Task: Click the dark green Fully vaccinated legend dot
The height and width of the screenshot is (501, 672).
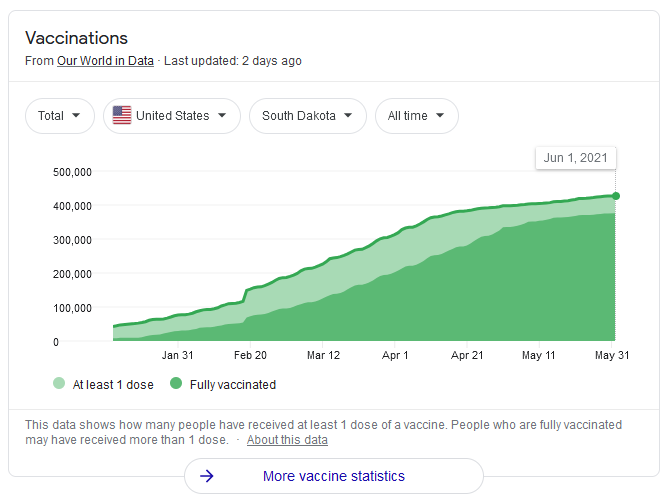Action: pos(176,383)
